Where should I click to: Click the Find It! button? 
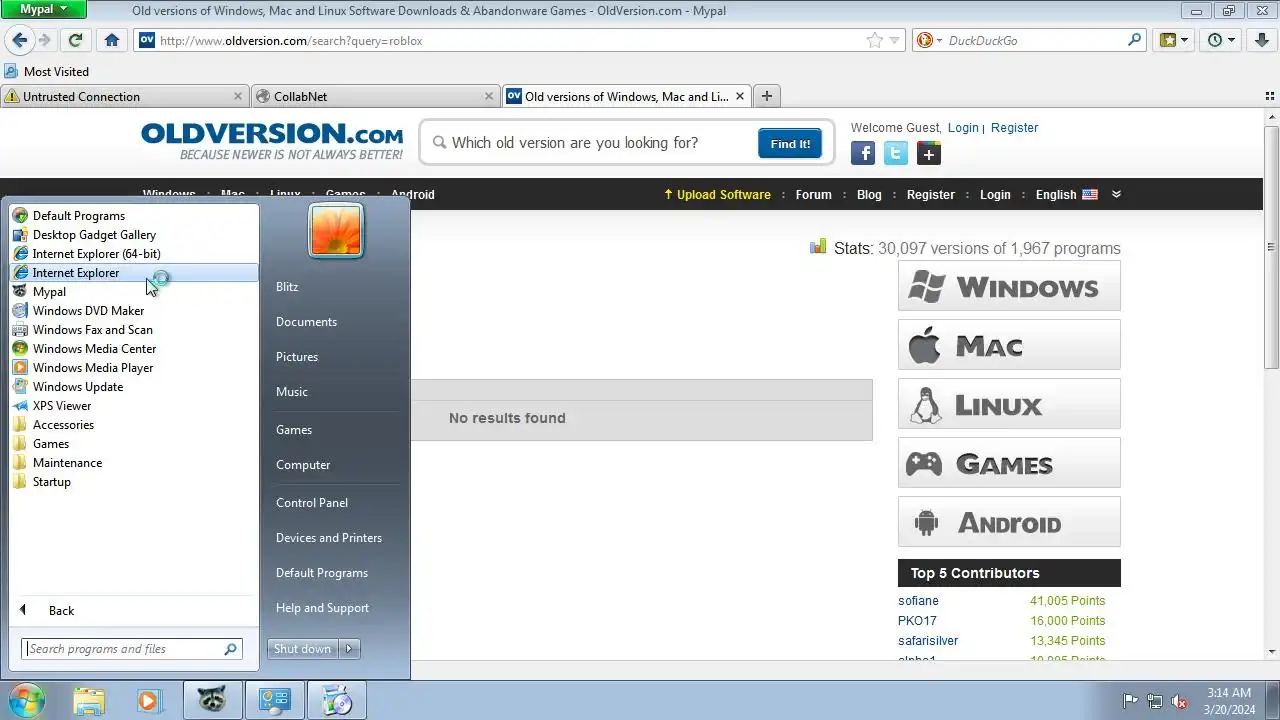[790, 143]
